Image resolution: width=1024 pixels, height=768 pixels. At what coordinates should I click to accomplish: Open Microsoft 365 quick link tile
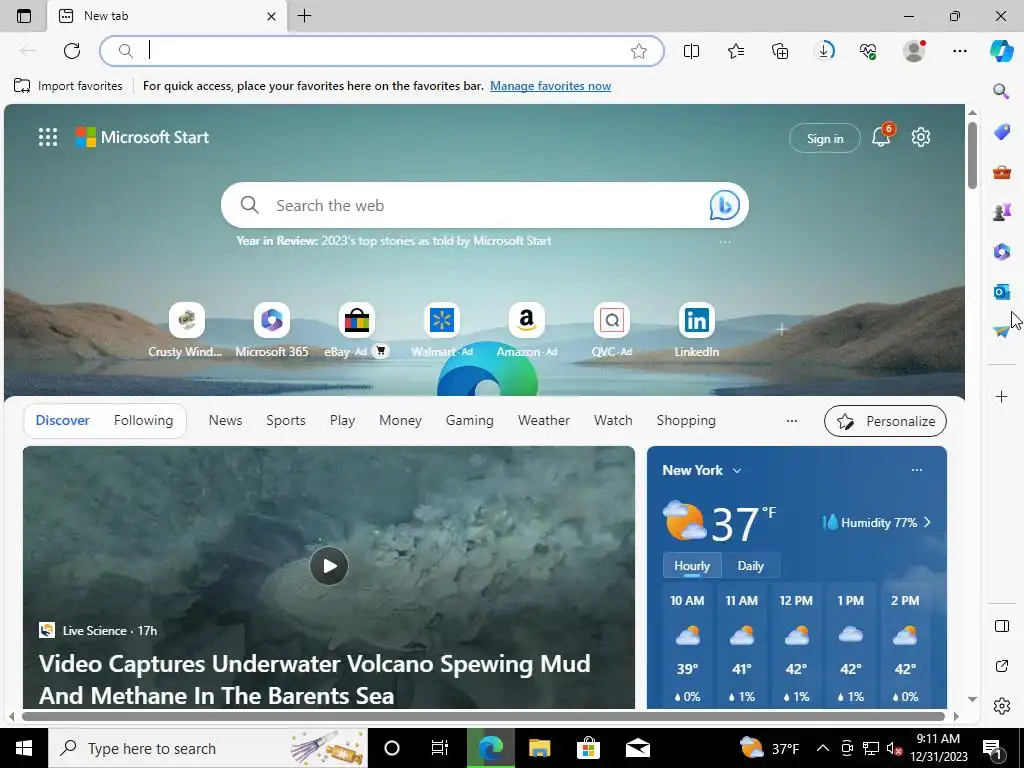[272, 330]
